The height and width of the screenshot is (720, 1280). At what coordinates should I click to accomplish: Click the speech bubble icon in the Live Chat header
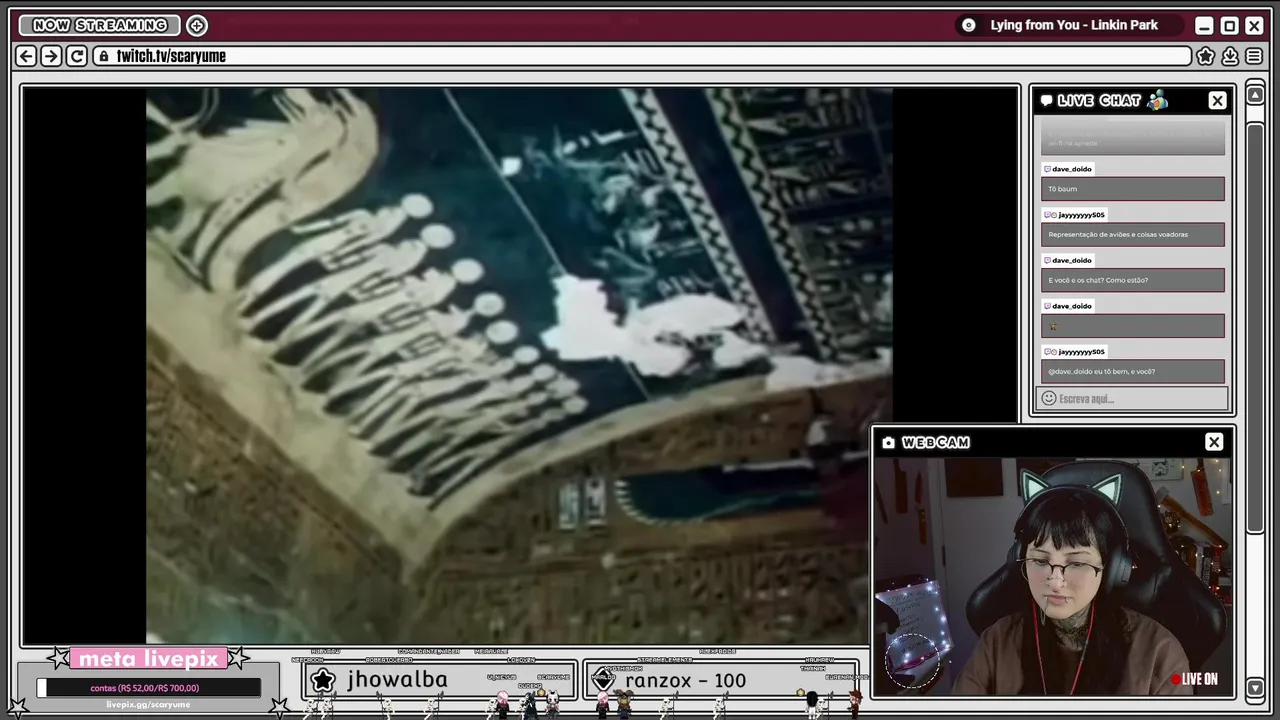[1046, 100]
